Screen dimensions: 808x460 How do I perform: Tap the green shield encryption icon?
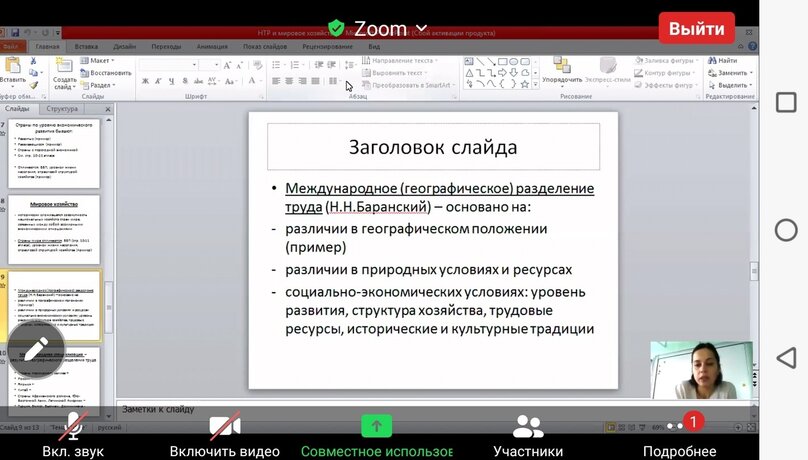tap(336, 28)
